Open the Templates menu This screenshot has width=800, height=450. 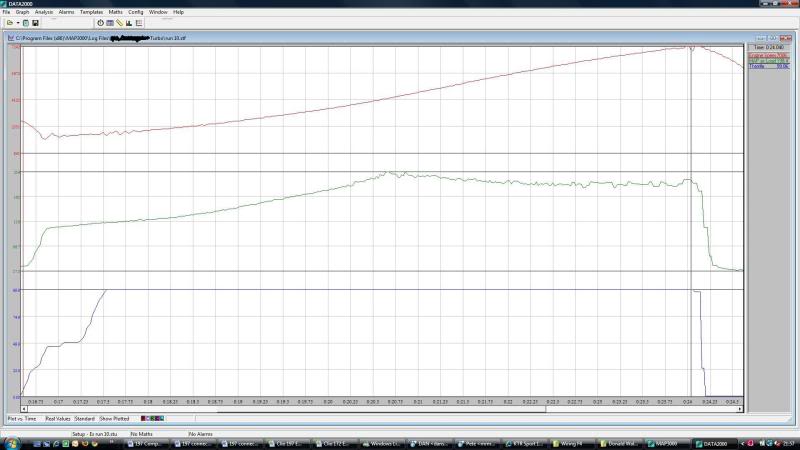tap(91, 12)
